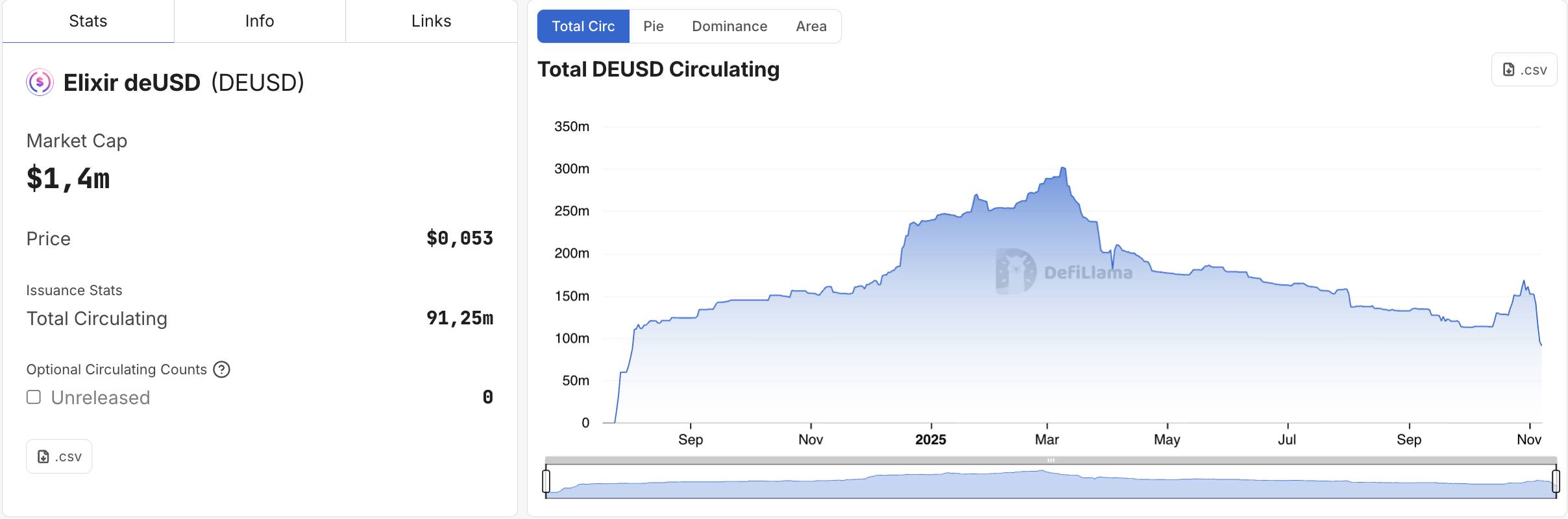Select the Pie chart view
This screenshot has width=1568, height=519.
654,26
